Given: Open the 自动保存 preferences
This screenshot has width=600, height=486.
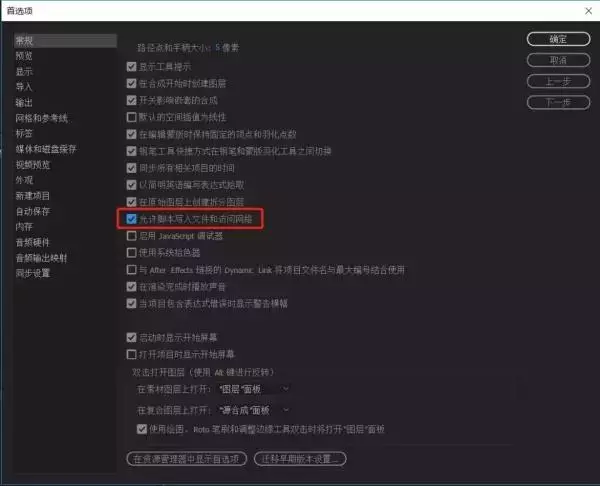Looking at the screenshot, I should tap(33, 211).
